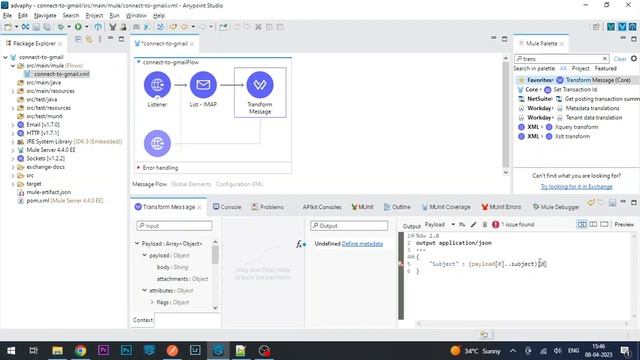Image resolution: width=640 pixels, height=360 pixels.
Task: Select the Transform Message component in the flow
Action: pyautogui.click(x=260, y=85)
